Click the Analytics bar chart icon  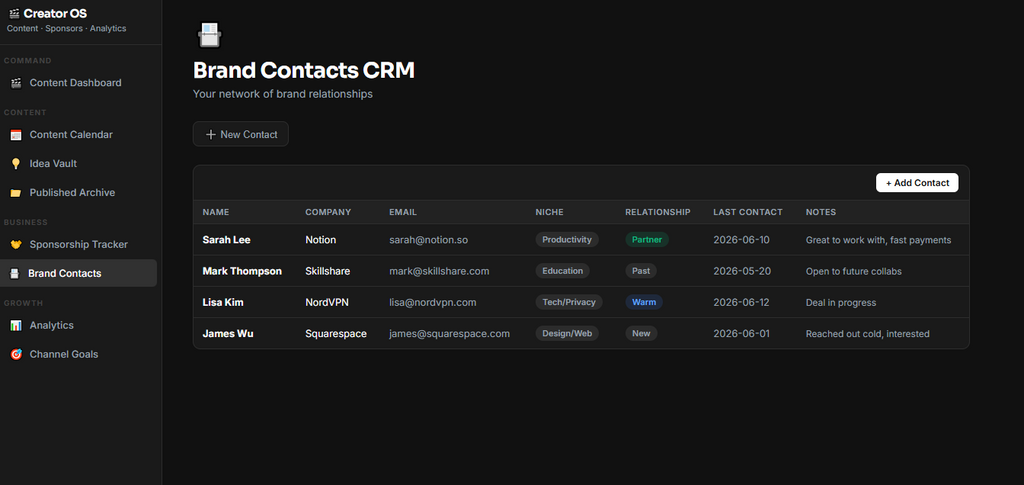[x=16, y=325]
